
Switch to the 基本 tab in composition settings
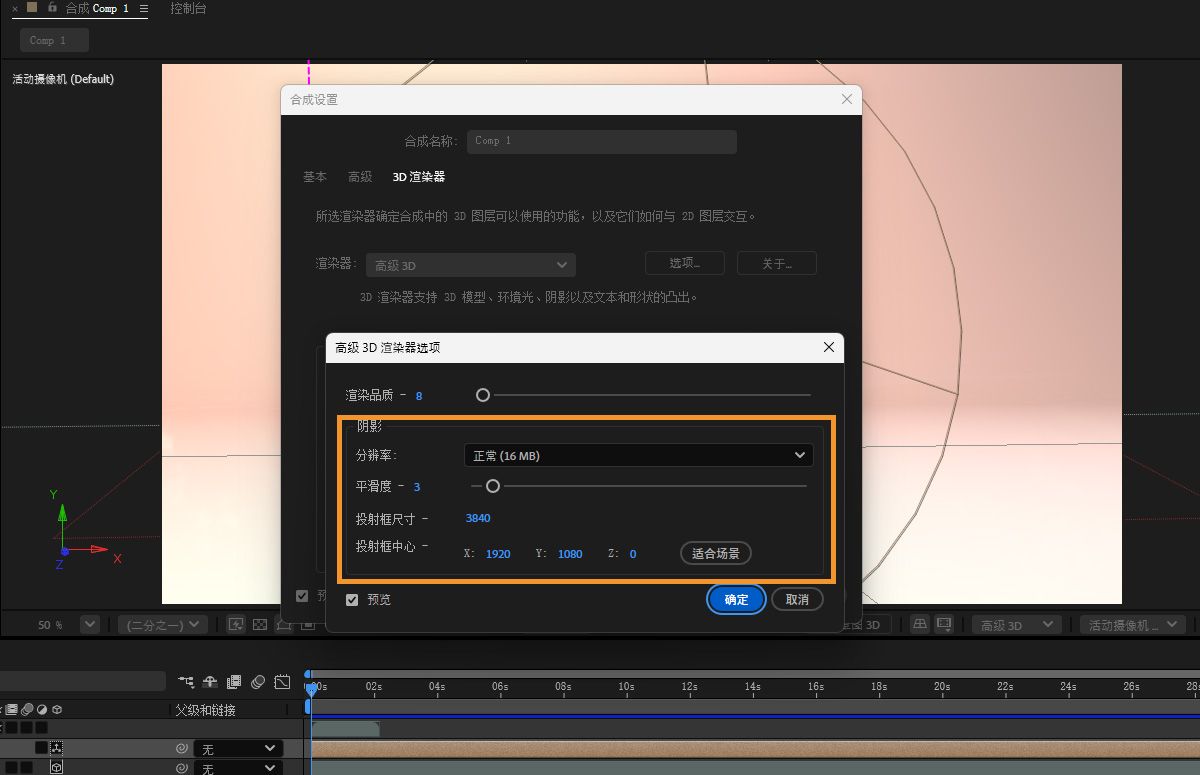314,176
